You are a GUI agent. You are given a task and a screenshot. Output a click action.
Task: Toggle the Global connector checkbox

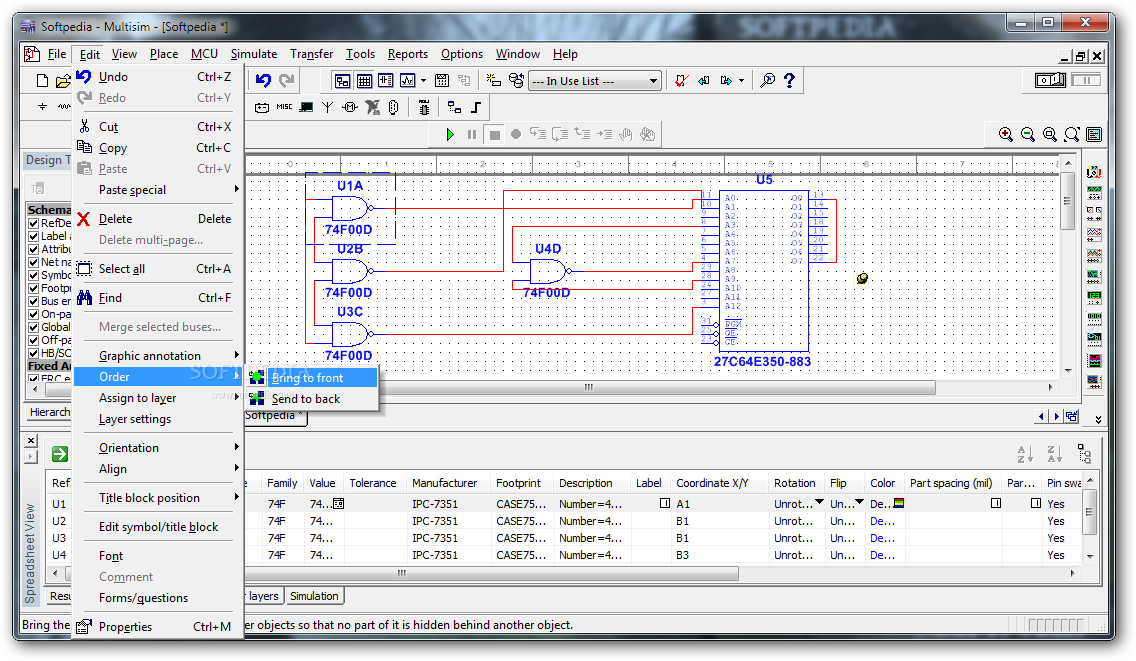33,328
